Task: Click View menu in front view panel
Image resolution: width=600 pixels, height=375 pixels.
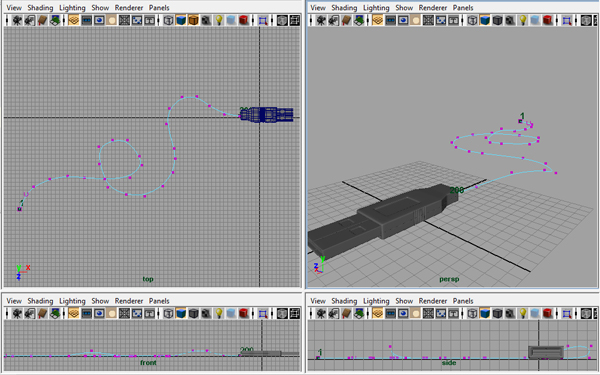Action: (14, 301)
